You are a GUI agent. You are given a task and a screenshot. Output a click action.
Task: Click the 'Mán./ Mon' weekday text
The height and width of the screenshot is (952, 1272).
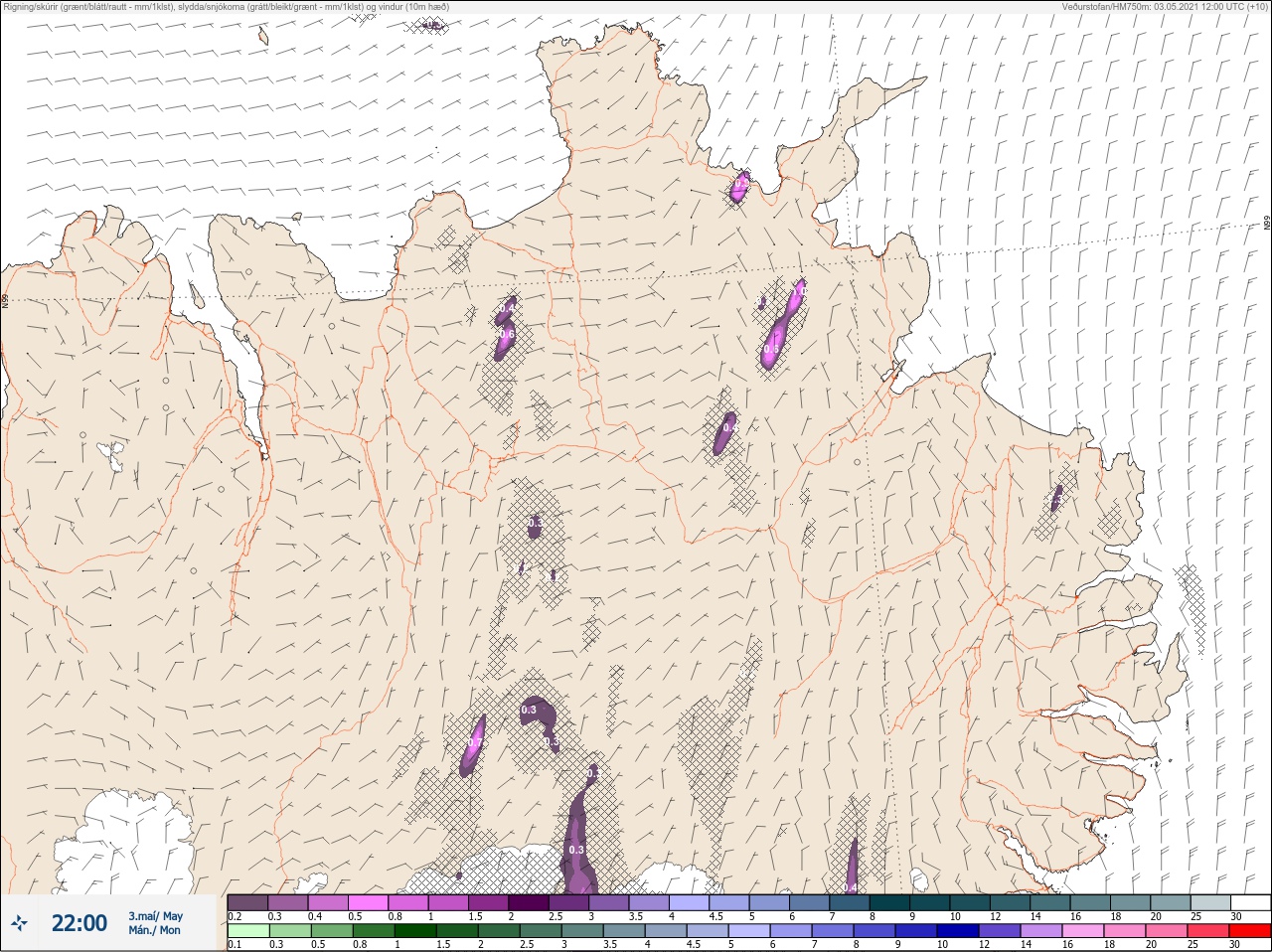pos(155,930)
